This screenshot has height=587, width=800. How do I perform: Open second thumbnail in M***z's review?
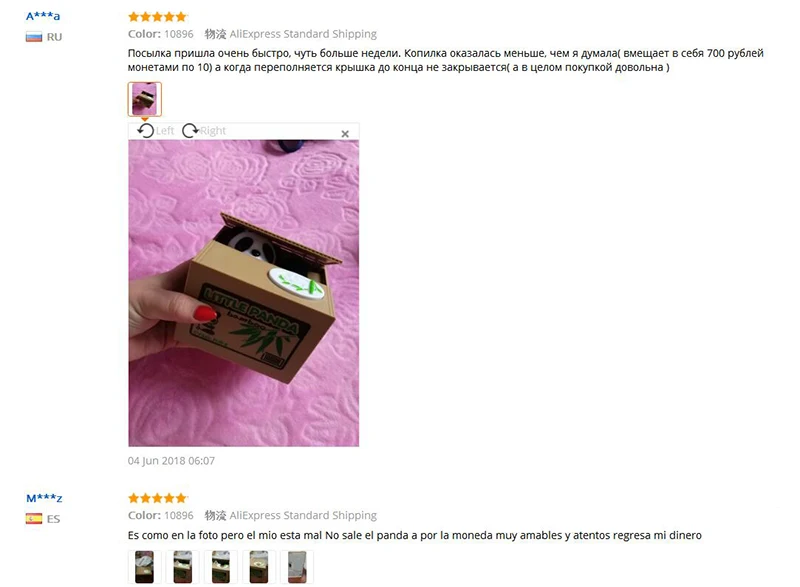tap(183, 567)
